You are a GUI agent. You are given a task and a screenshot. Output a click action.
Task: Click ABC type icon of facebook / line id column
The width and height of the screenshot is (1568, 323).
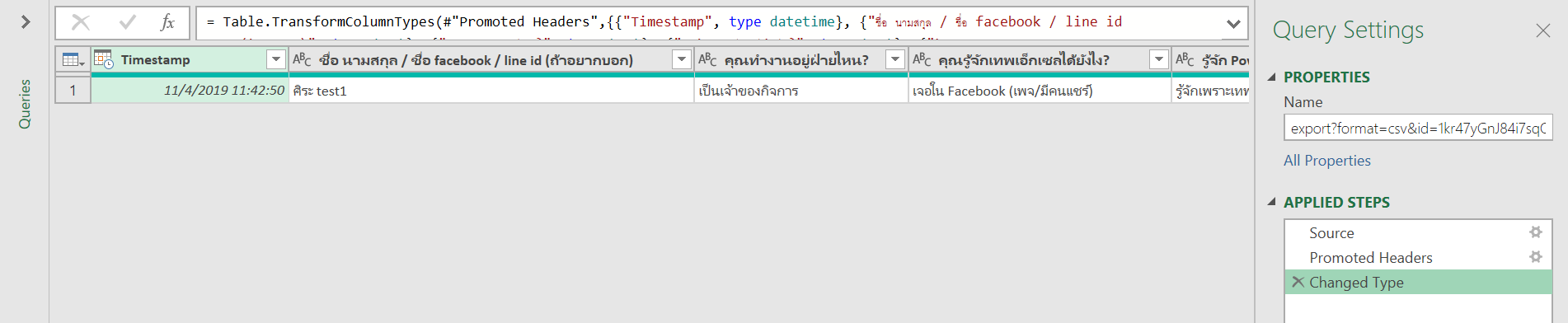302,59
